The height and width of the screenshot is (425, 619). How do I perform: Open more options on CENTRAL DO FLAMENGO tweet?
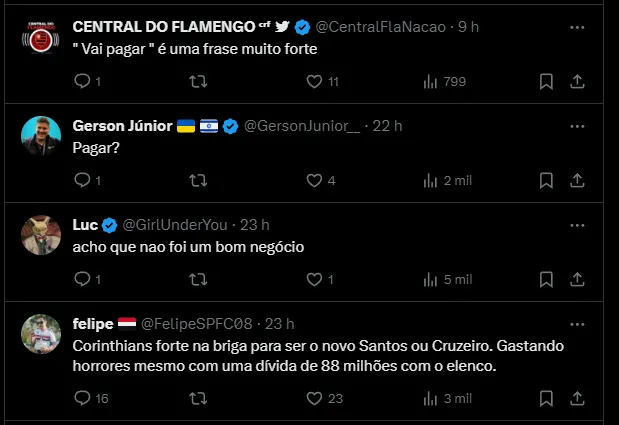[576, 28]
